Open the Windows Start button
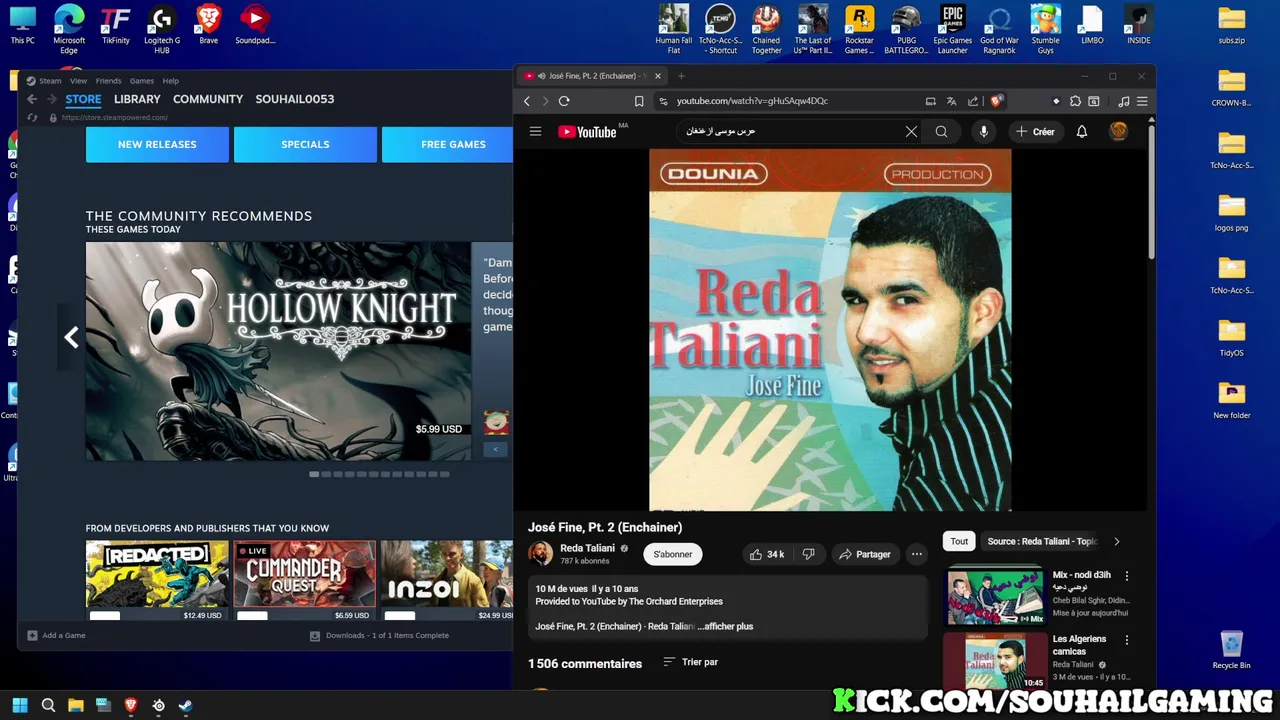The image size is (1280, 720). (19, 705)
